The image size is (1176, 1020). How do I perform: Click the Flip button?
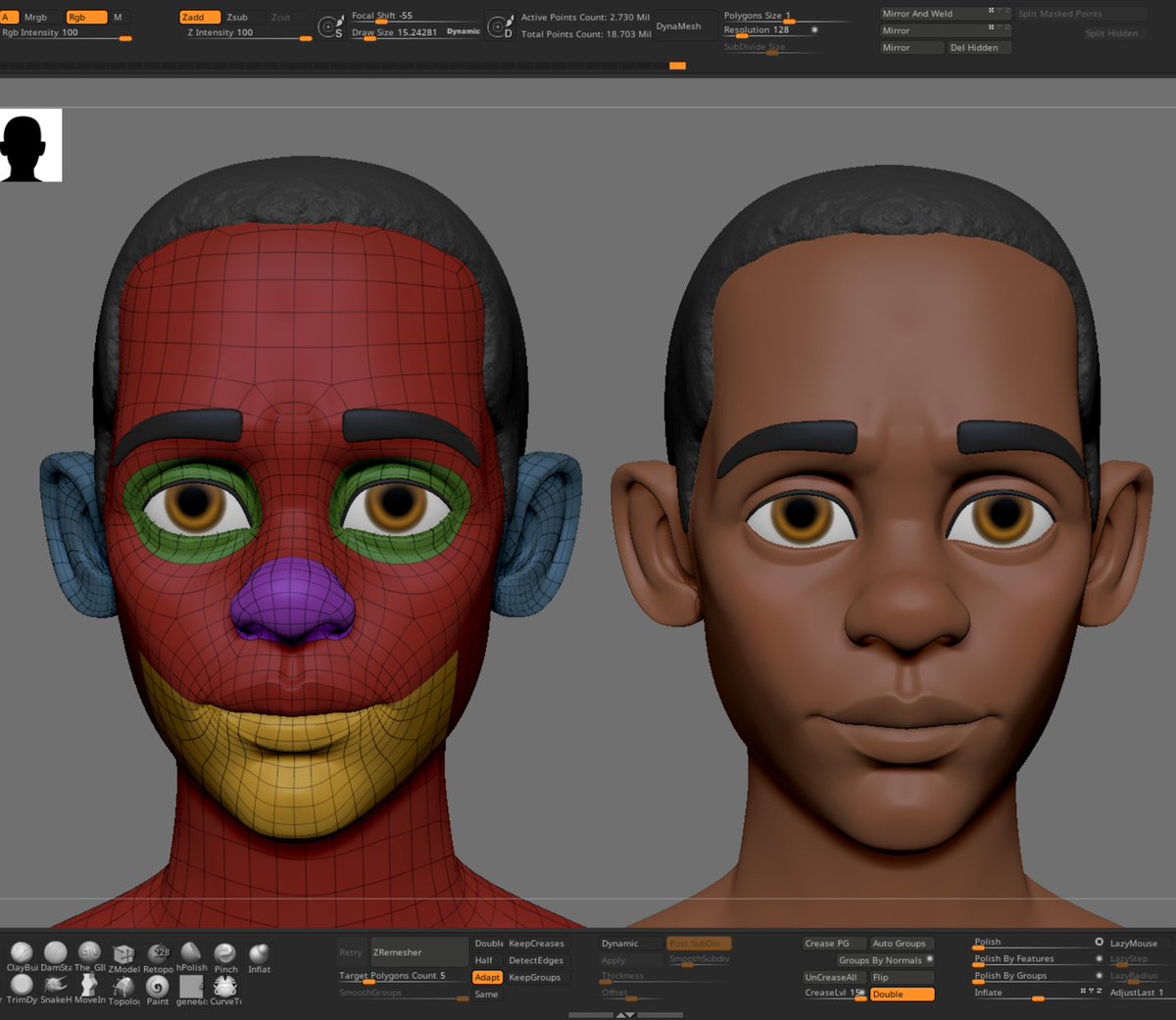[903, 977]
